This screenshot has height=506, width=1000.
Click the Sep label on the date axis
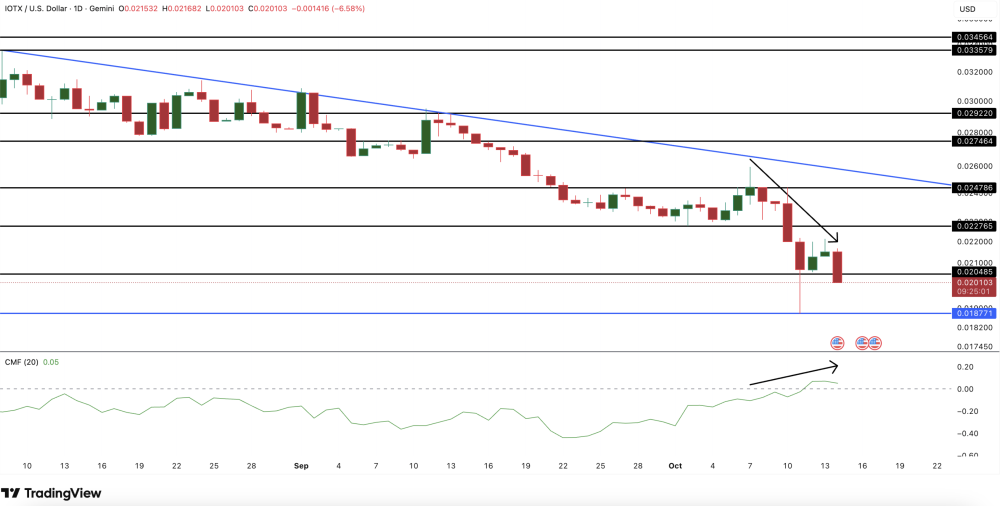pos(302,466)
